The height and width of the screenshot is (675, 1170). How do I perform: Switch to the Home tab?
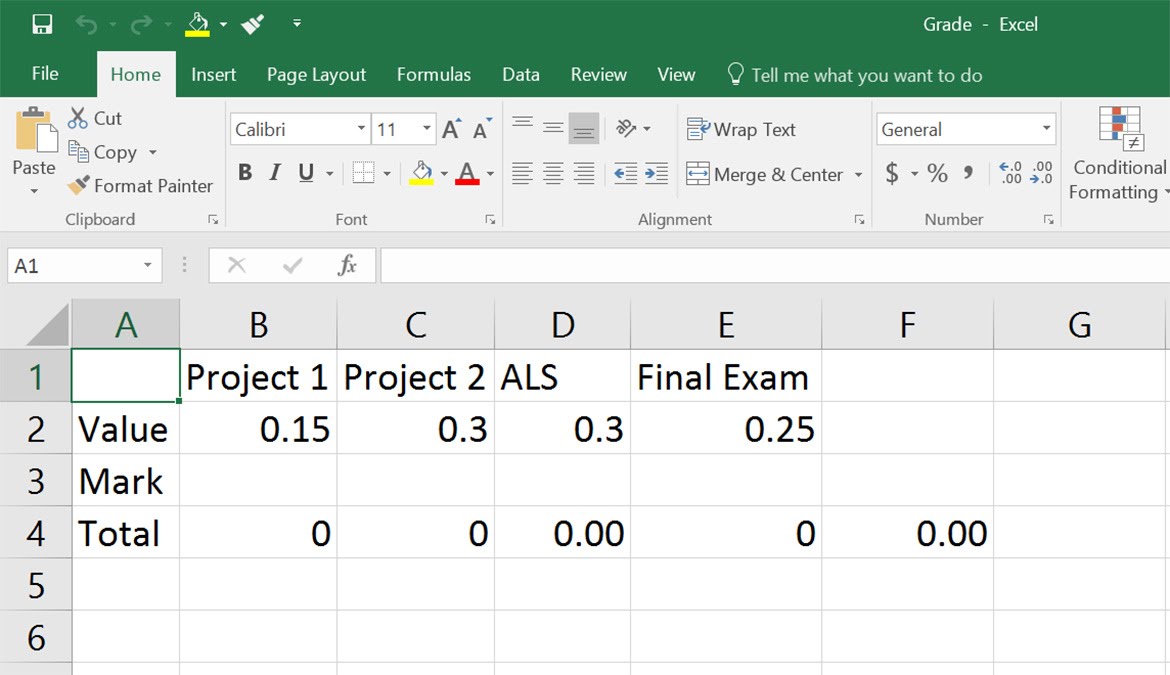click(136, 75)
